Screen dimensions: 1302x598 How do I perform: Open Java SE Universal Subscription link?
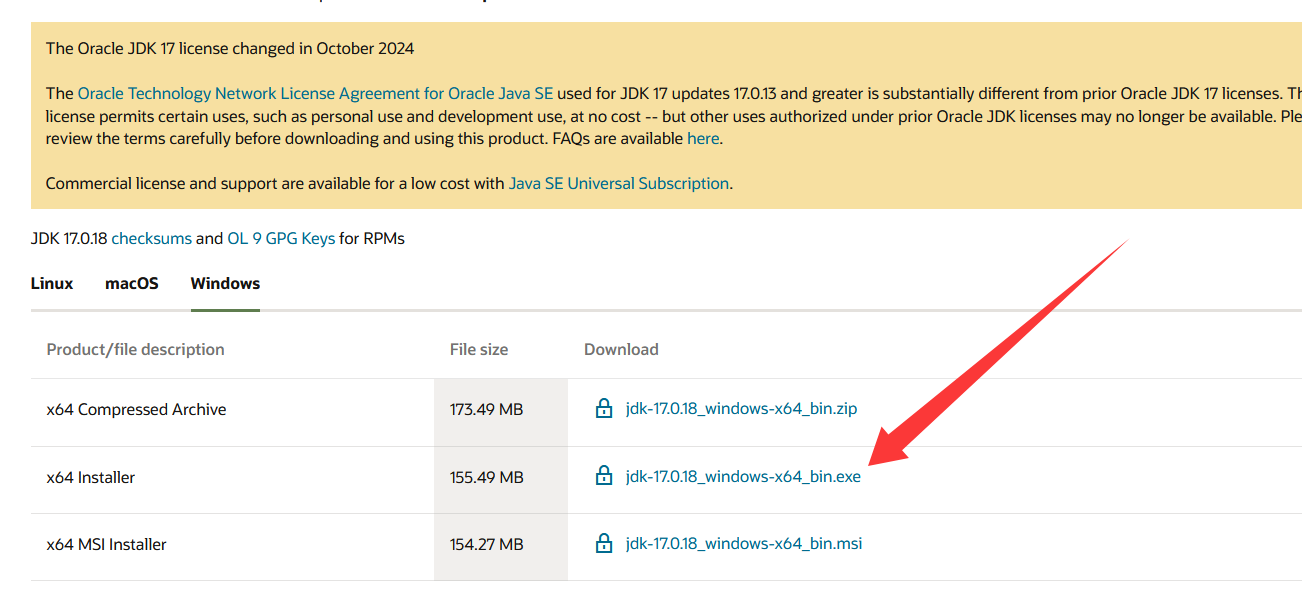(618, 184)
